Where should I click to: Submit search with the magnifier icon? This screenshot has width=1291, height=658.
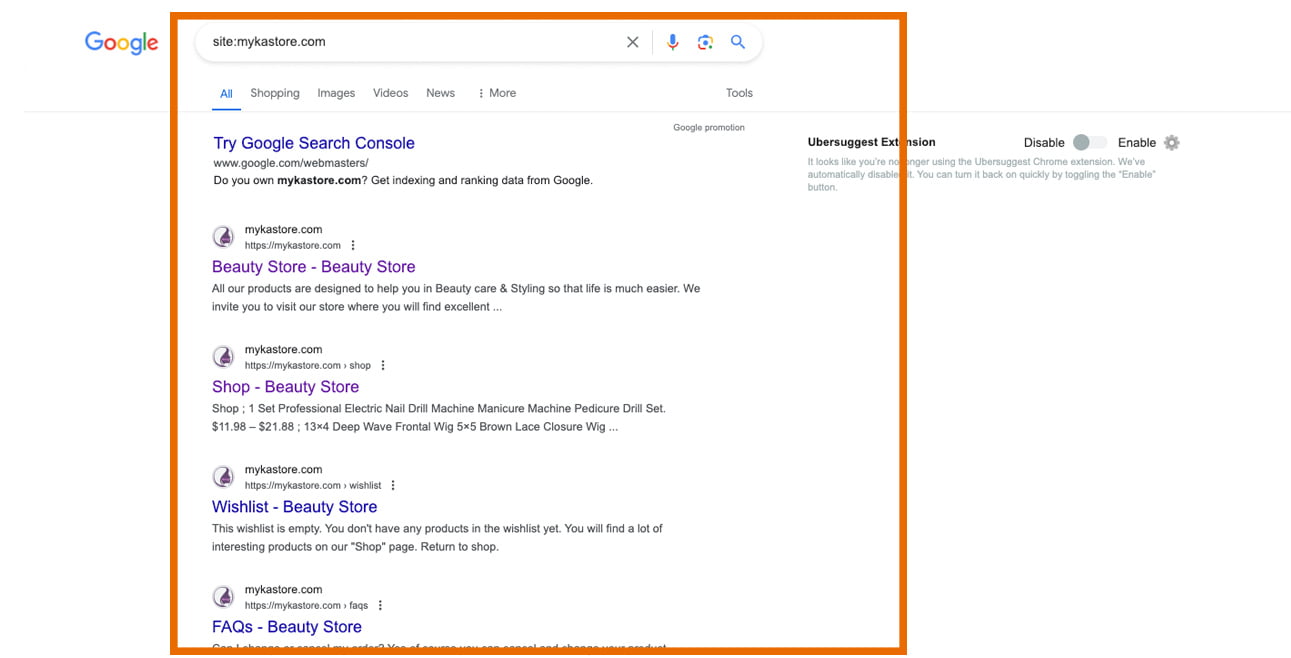pos(738,42)
